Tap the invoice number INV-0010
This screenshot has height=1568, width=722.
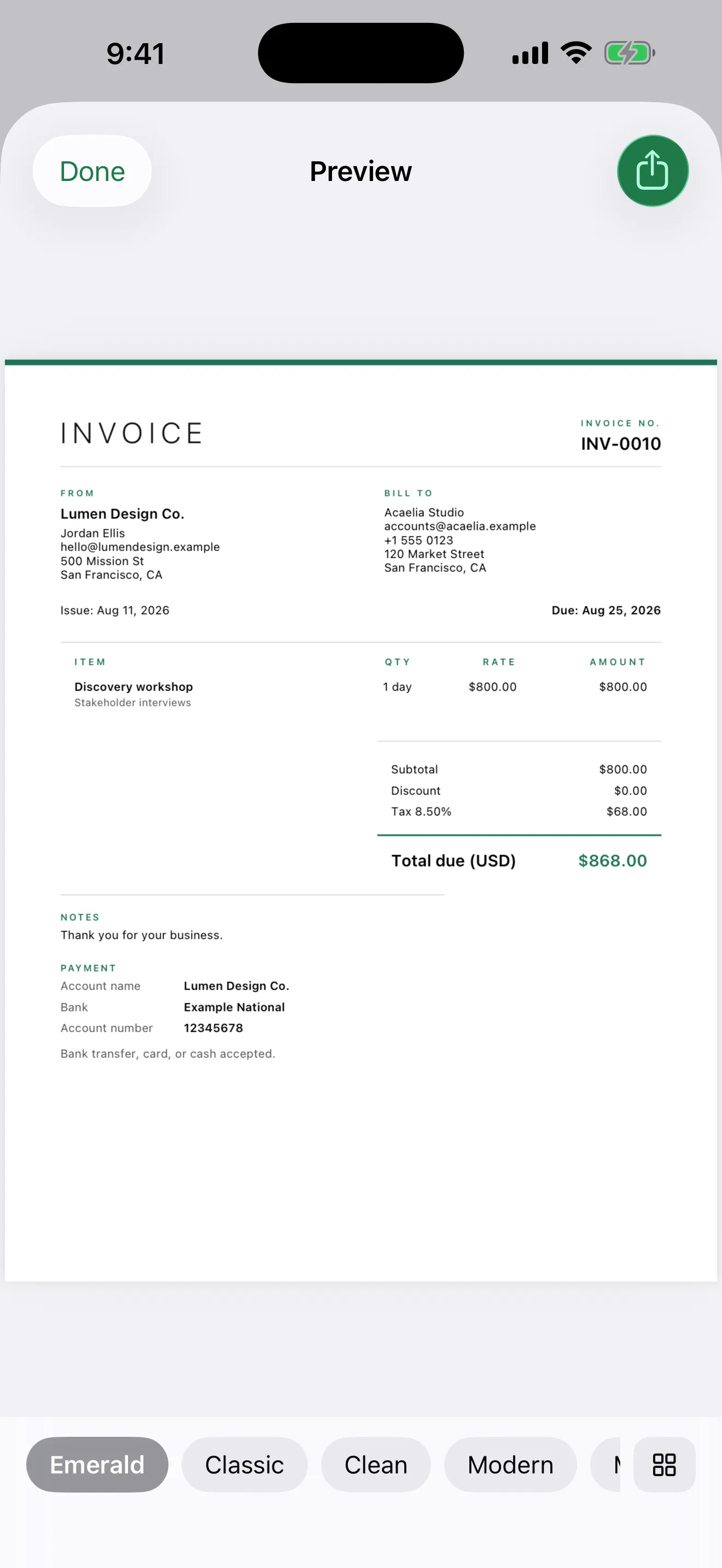[621, 444]
